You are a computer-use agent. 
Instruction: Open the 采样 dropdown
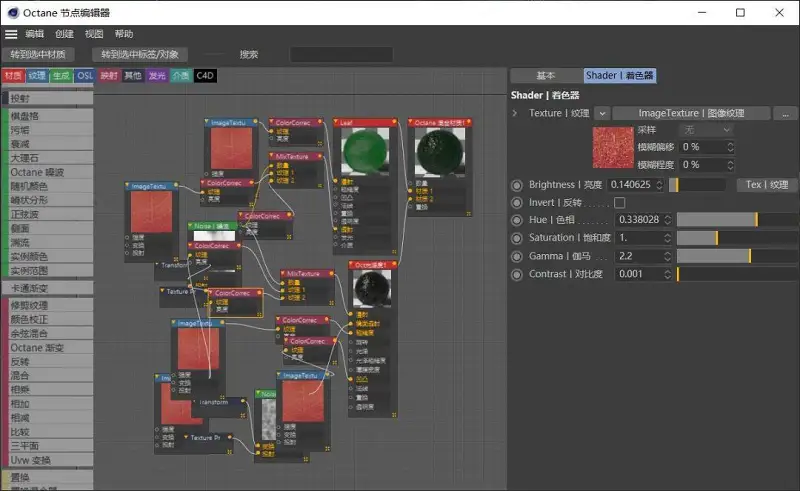706,130
